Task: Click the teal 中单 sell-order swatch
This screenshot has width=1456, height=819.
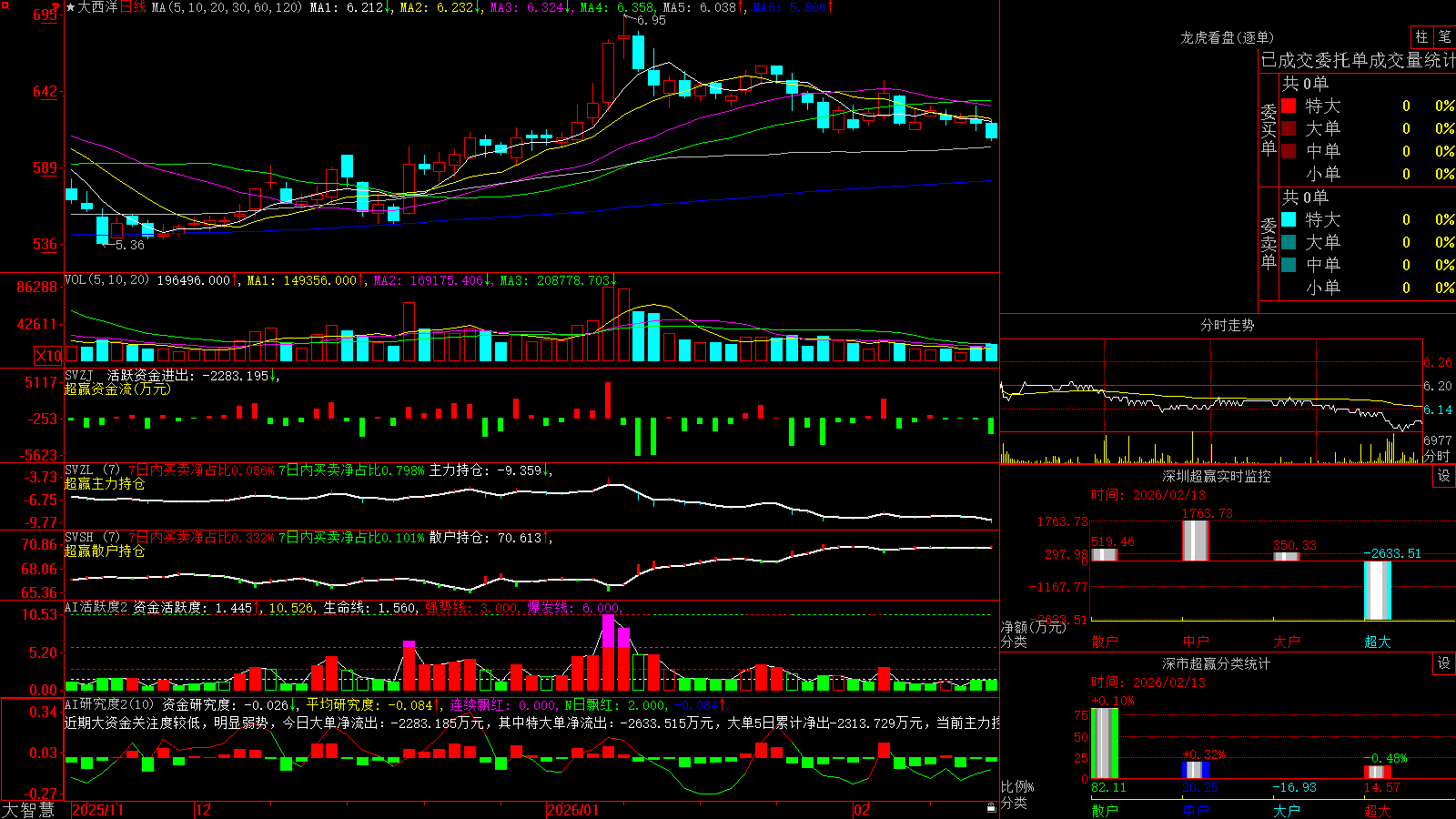Action: click(1289, 265)
